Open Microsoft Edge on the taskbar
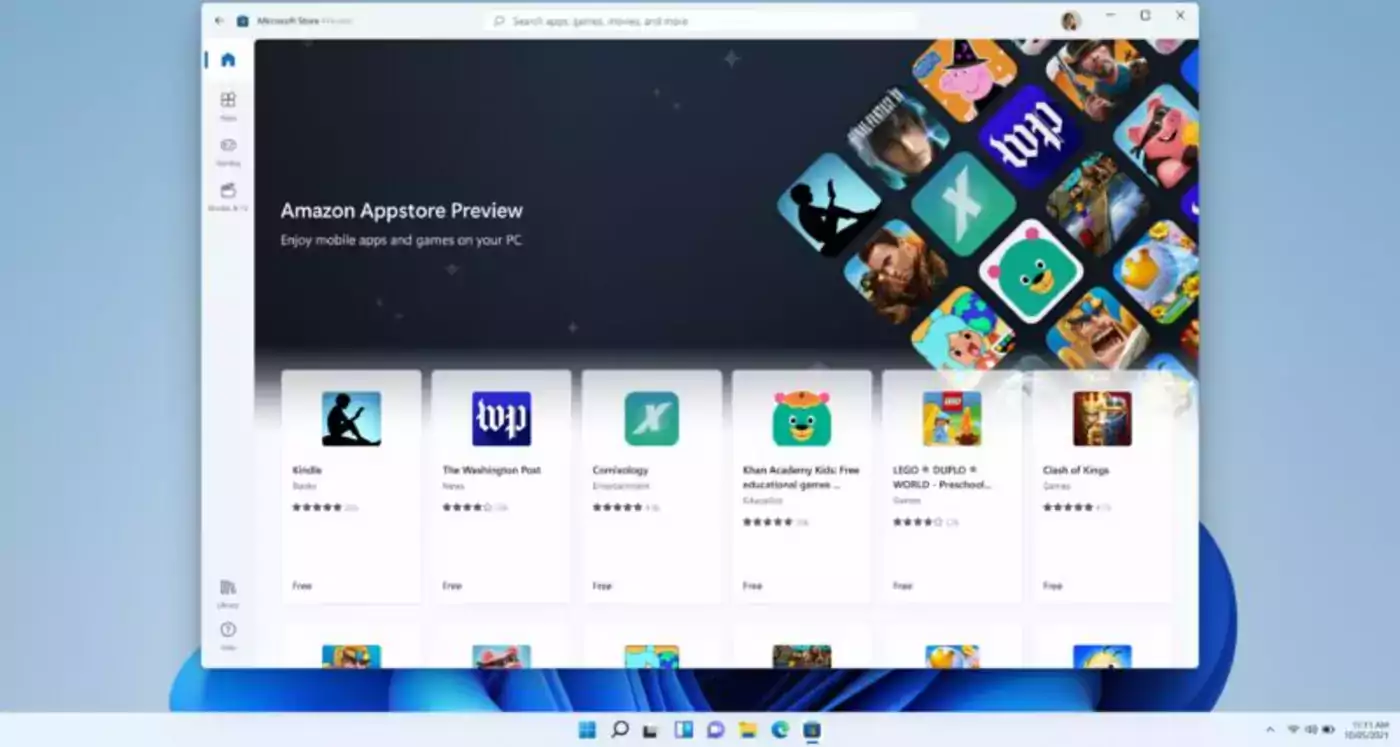This screenshot has width=1400, height=747. tap(780, 729)
